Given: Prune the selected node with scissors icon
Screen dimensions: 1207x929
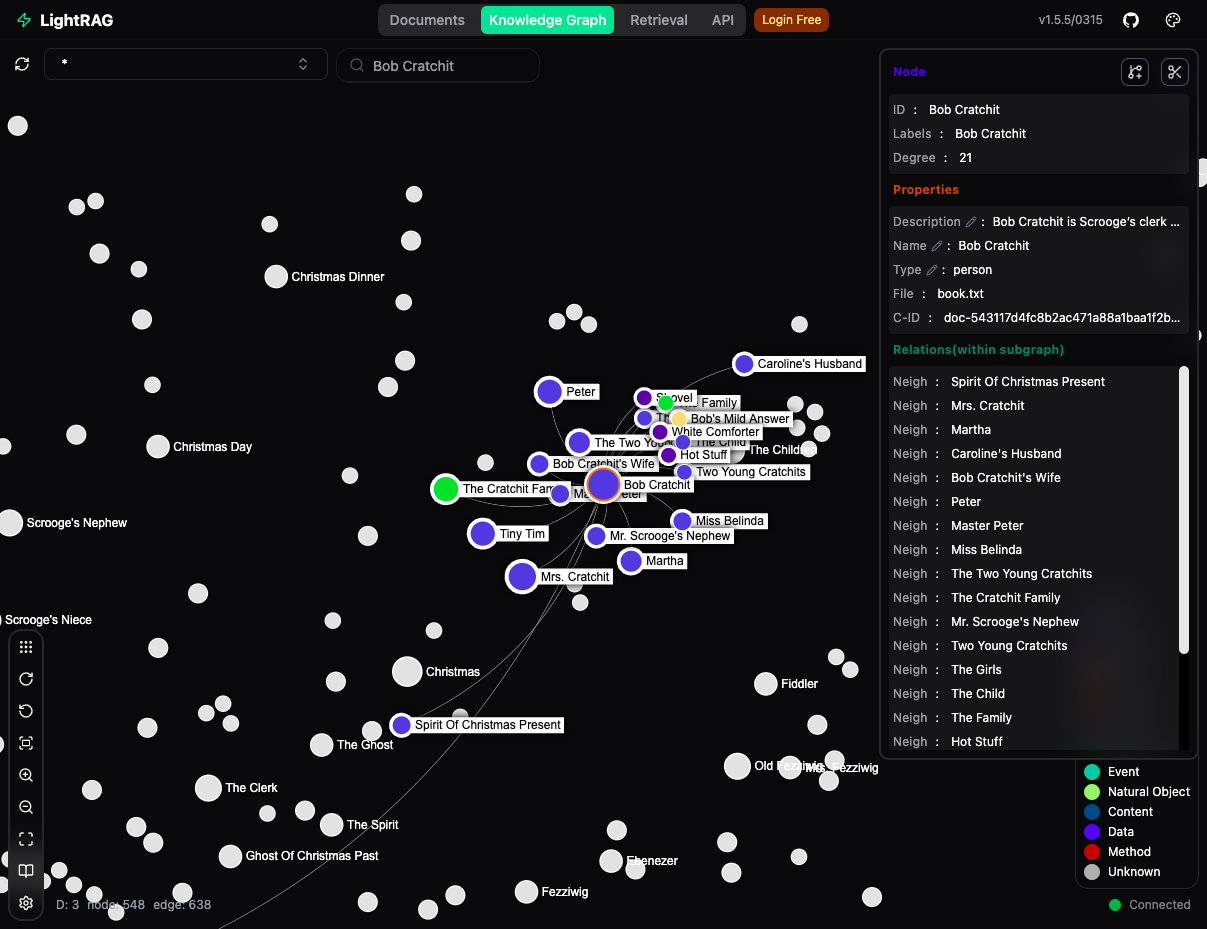Looking at the screenshot, I should [1174, 72].
